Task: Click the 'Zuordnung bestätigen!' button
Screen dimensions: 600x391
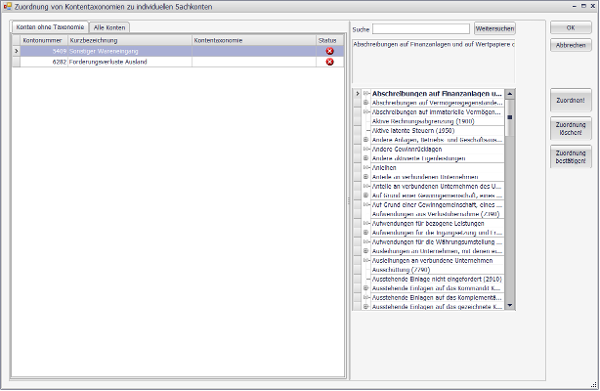Action: point(571,157)
